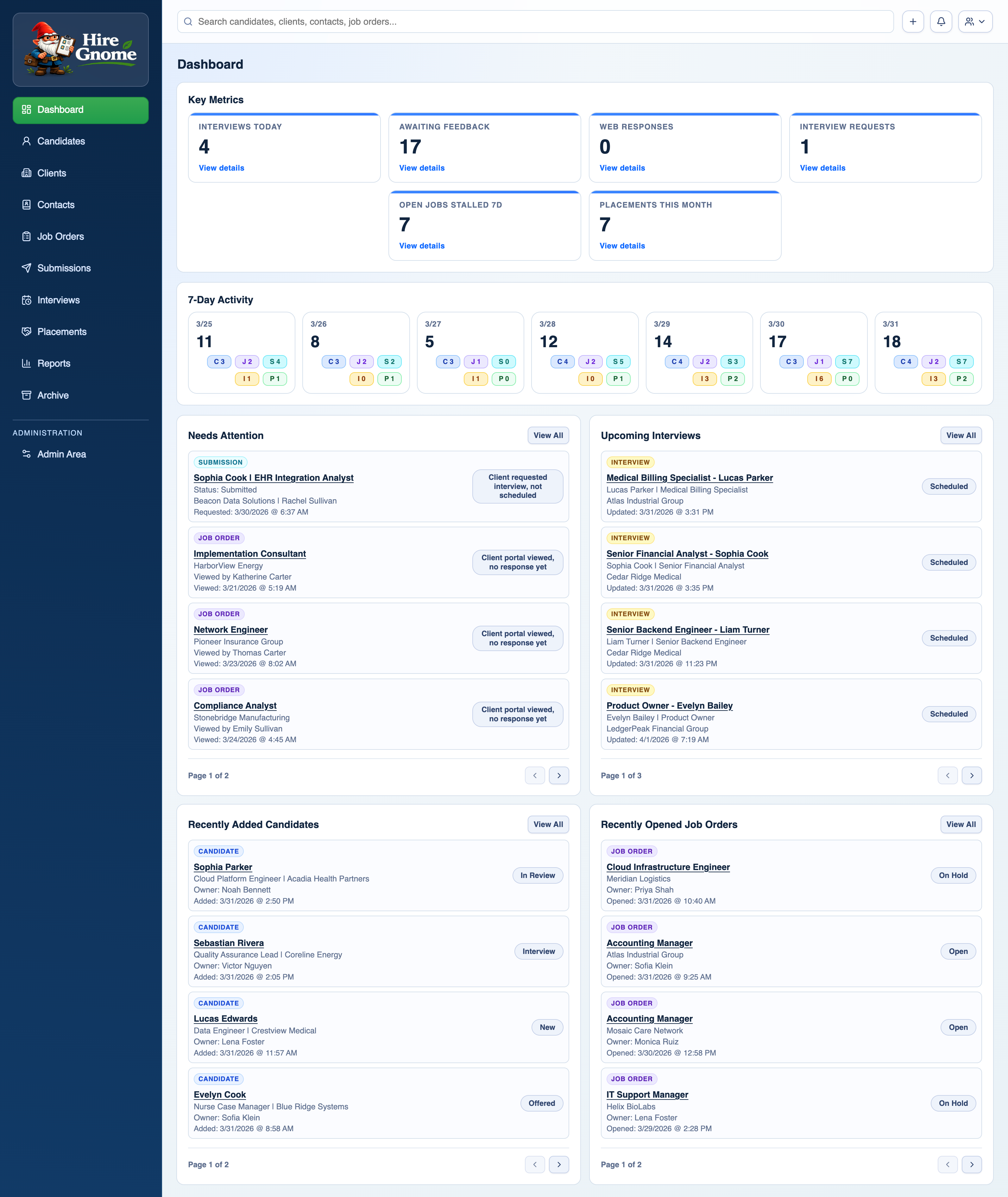Open the Sophia Parker candidate link
The width and height of the screenshot is (1008, 1197).
coord(223,867)
